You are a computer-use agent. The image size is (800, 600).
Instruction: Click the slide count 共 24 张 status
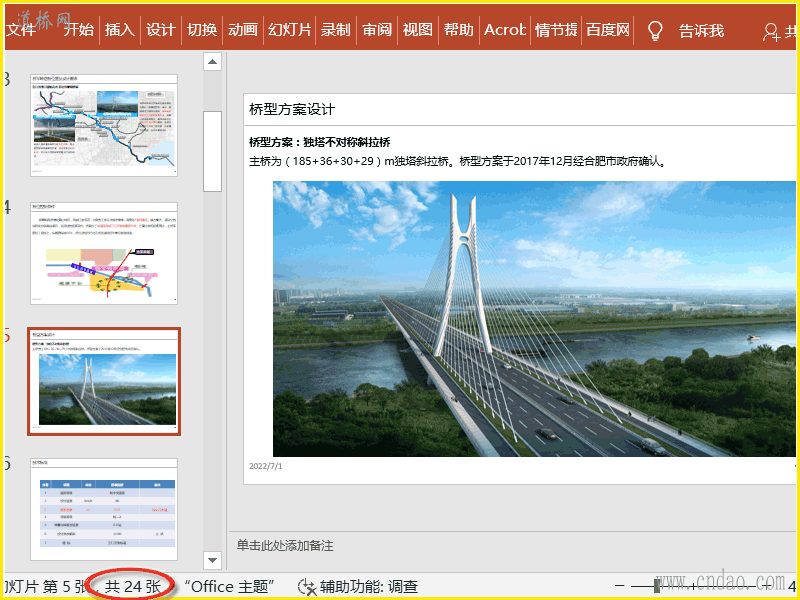coord(133,587)
